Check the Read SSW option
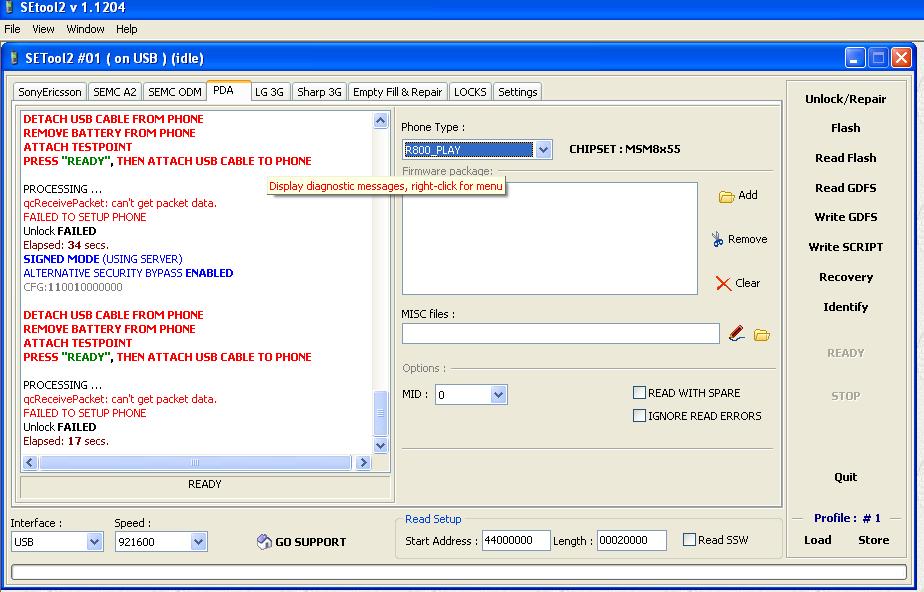924x592 pixels. tap(689, 540)
